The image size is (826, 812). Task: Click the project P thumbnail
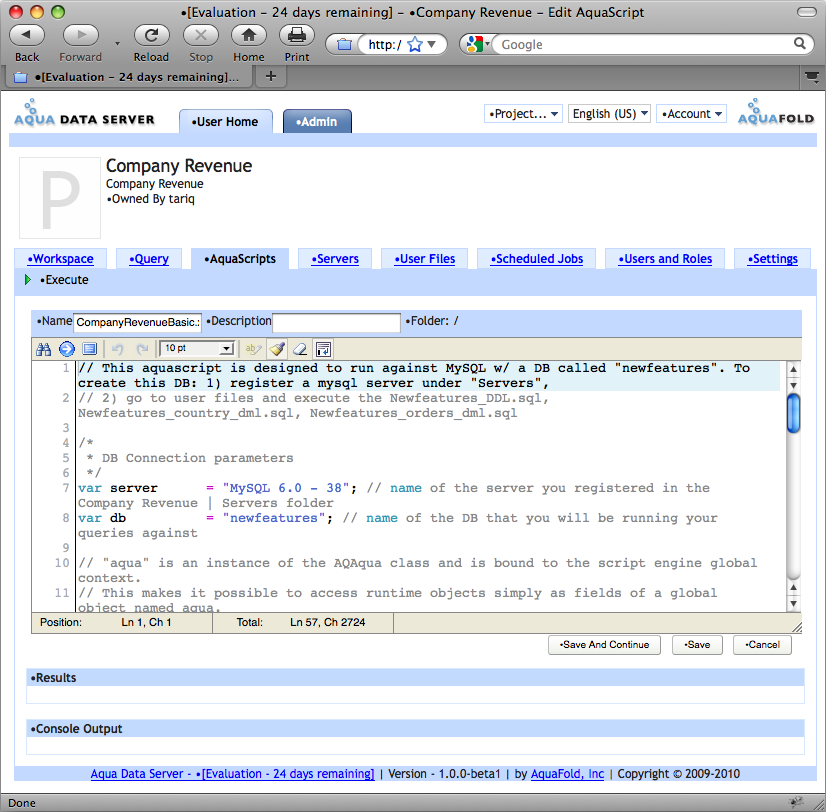pyautogui.click(x=60, y=198)
